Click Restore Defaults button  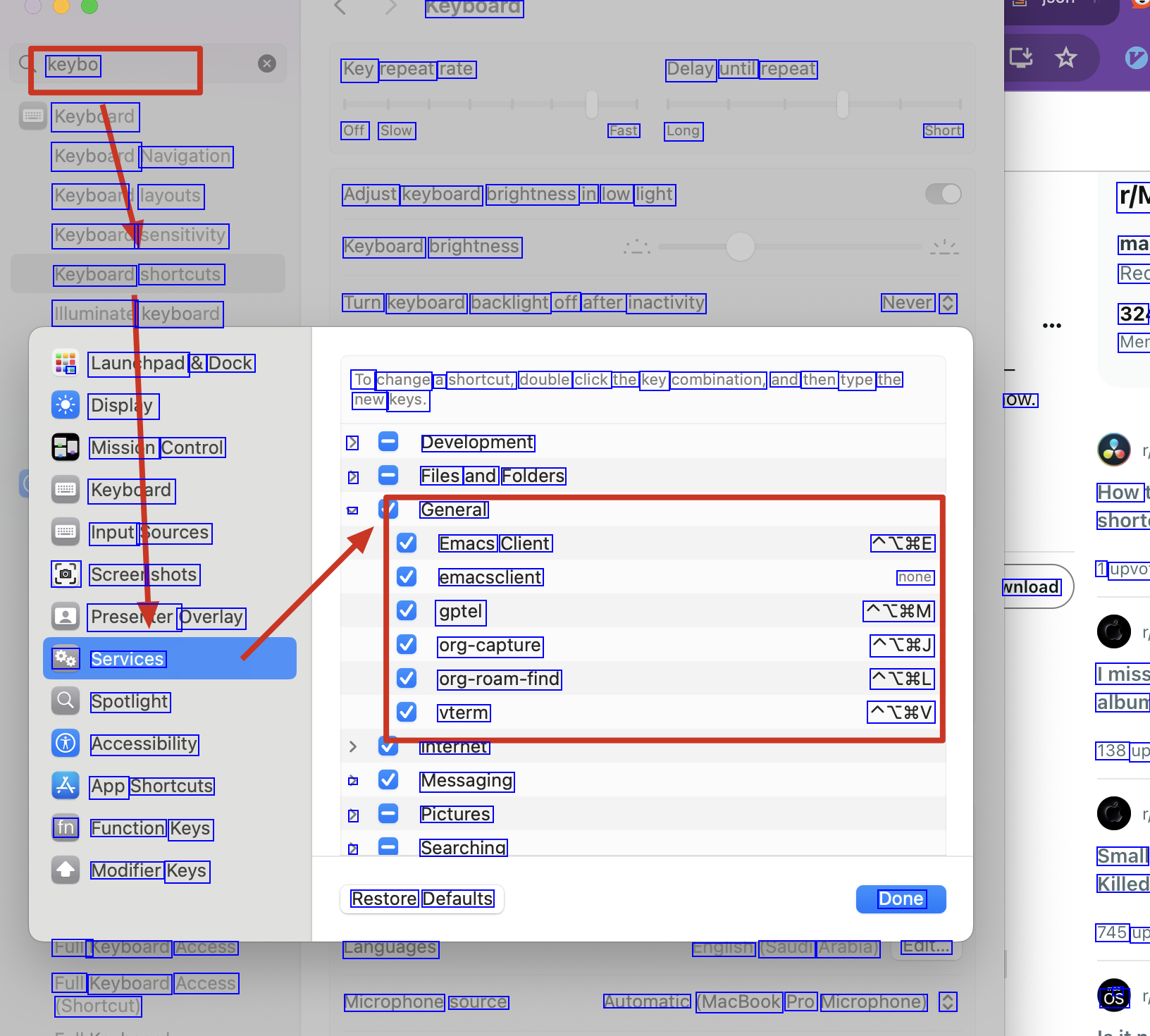click(x=422, y=899)
